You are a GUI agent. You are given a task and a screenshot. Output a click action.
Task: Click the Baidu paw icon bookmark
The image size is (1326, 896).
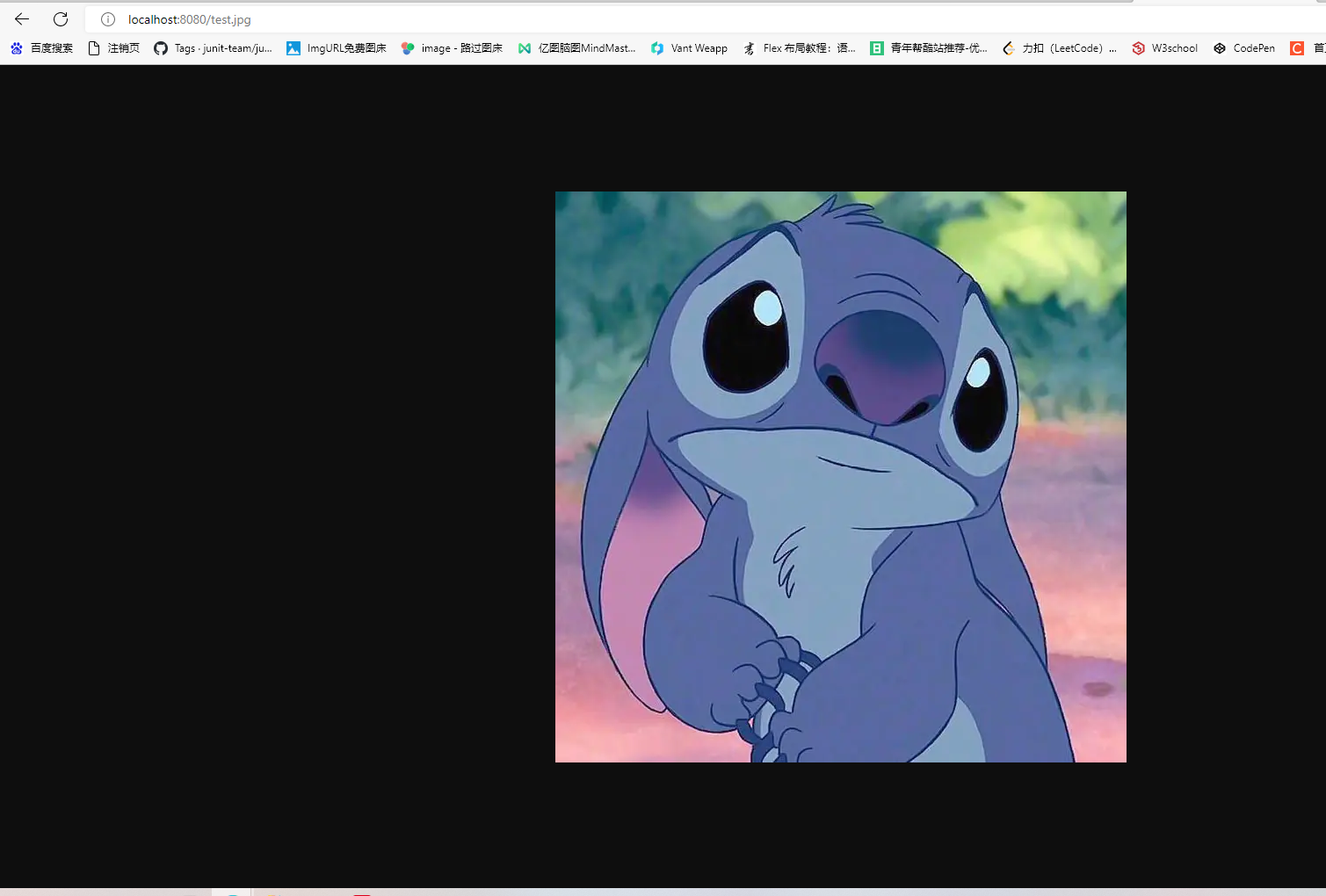[x=17, y=48]
